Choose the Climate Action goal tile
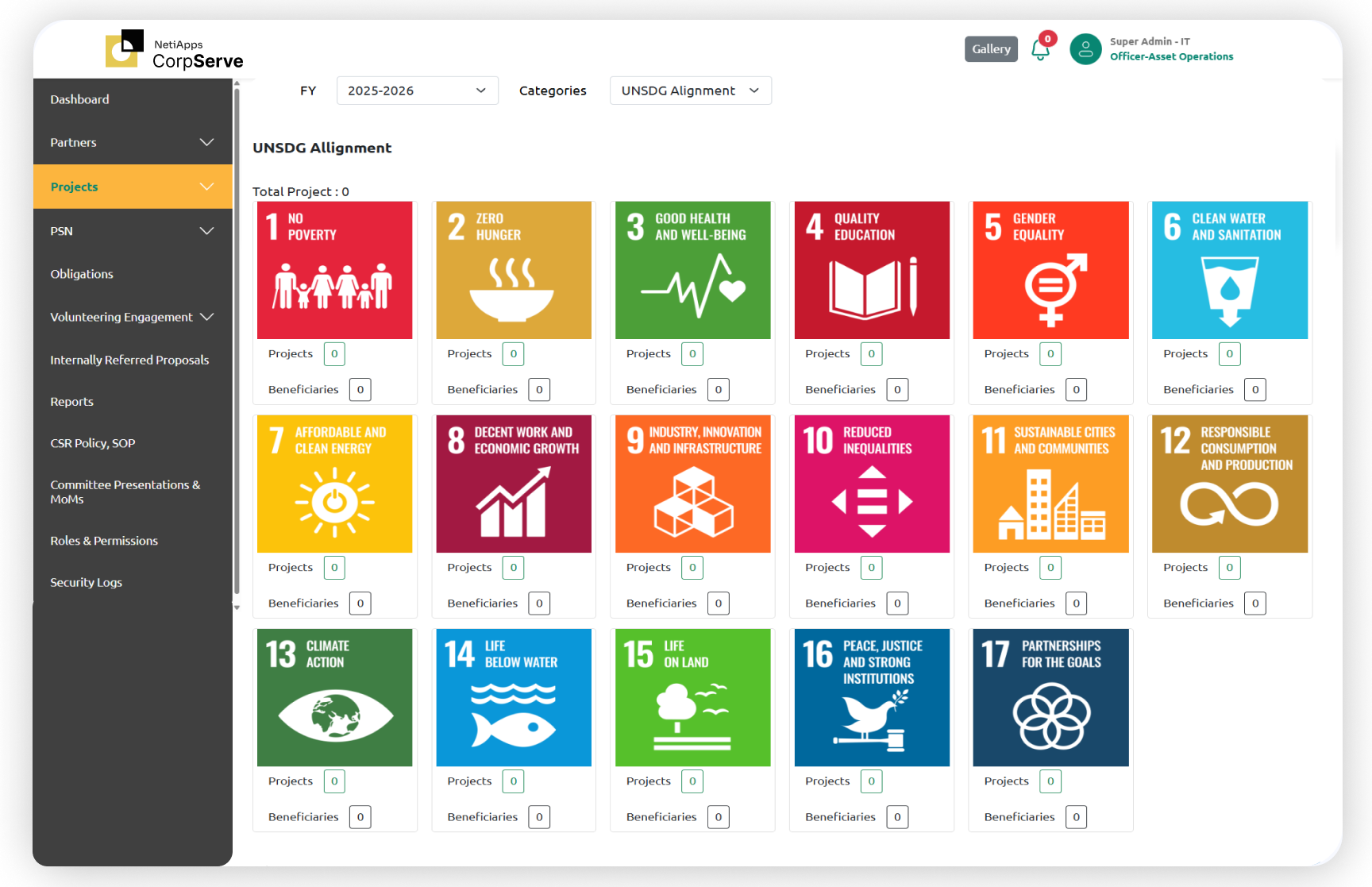Viewport: 1372px width, 887px height. pyautogui.click(x=334, y=697)
